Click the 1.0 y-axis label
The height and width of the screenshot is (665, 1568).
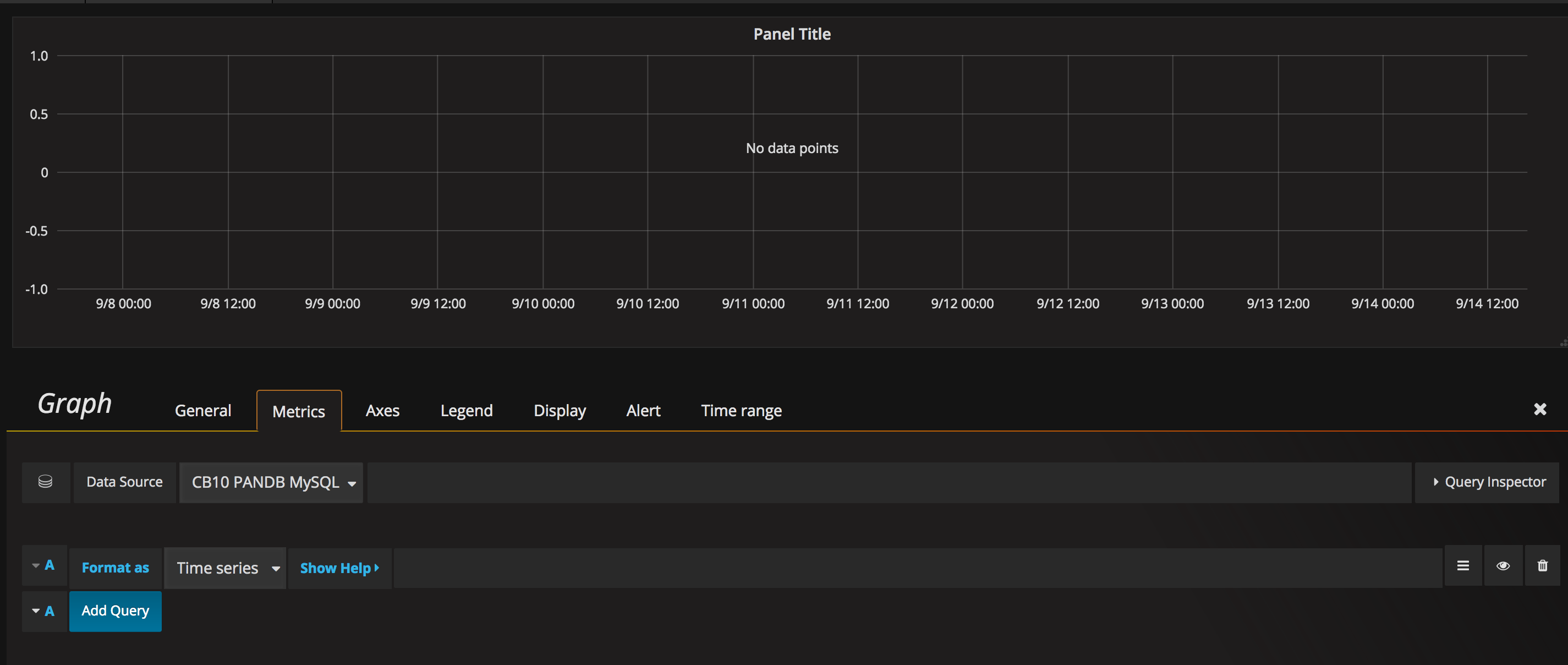coord(39,56)
